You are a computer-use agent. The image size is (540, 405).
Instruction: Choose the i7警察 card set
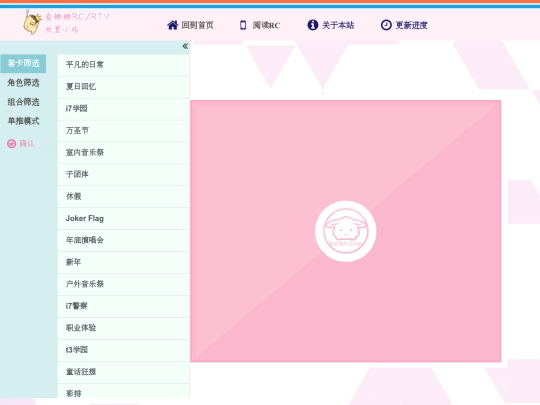[x=123, y=306]
